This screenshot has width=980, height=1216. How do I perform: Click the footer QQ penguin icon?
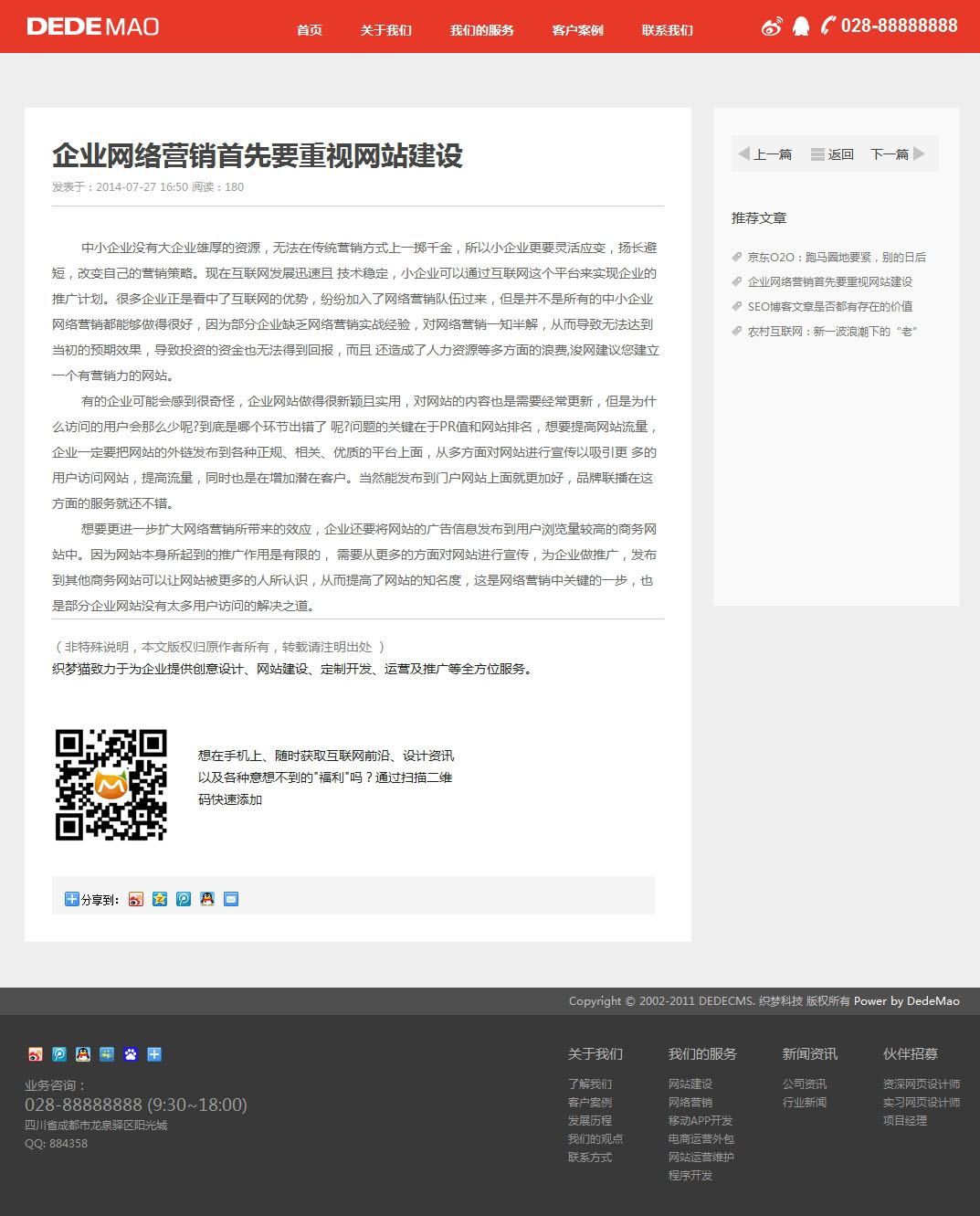pos(83,1054)
